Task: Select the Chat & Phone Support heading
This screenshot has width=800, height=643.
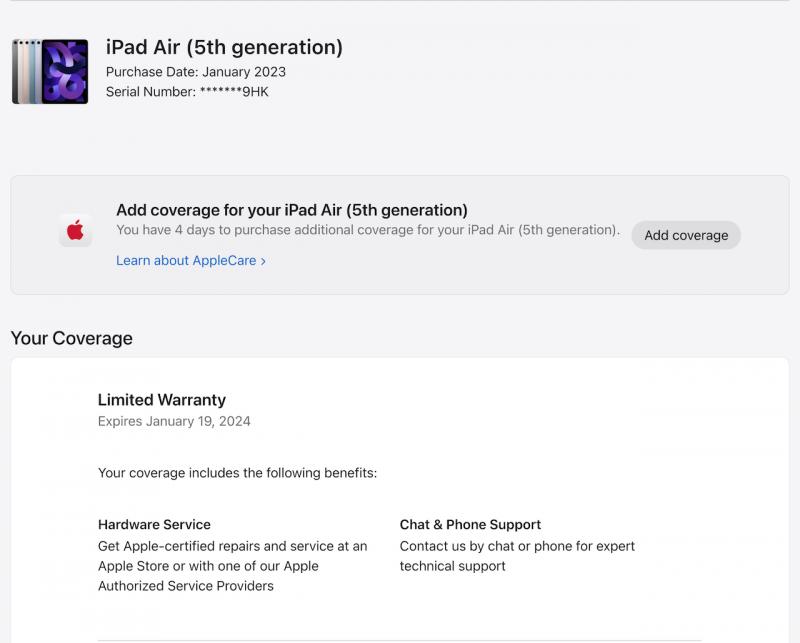Action: [x=470, y=525]
